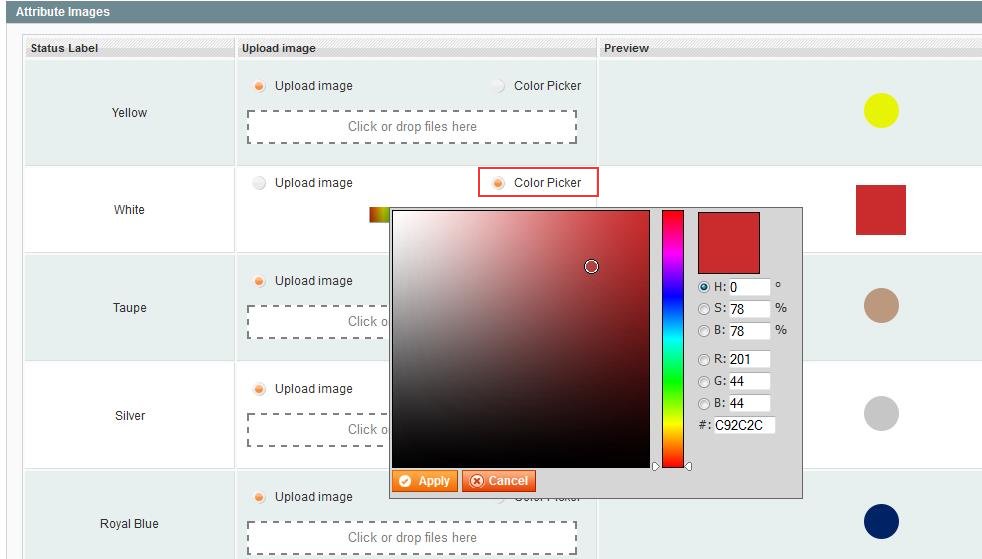Click inside the saturation-brightness gradient square

(x=520, y=338)
